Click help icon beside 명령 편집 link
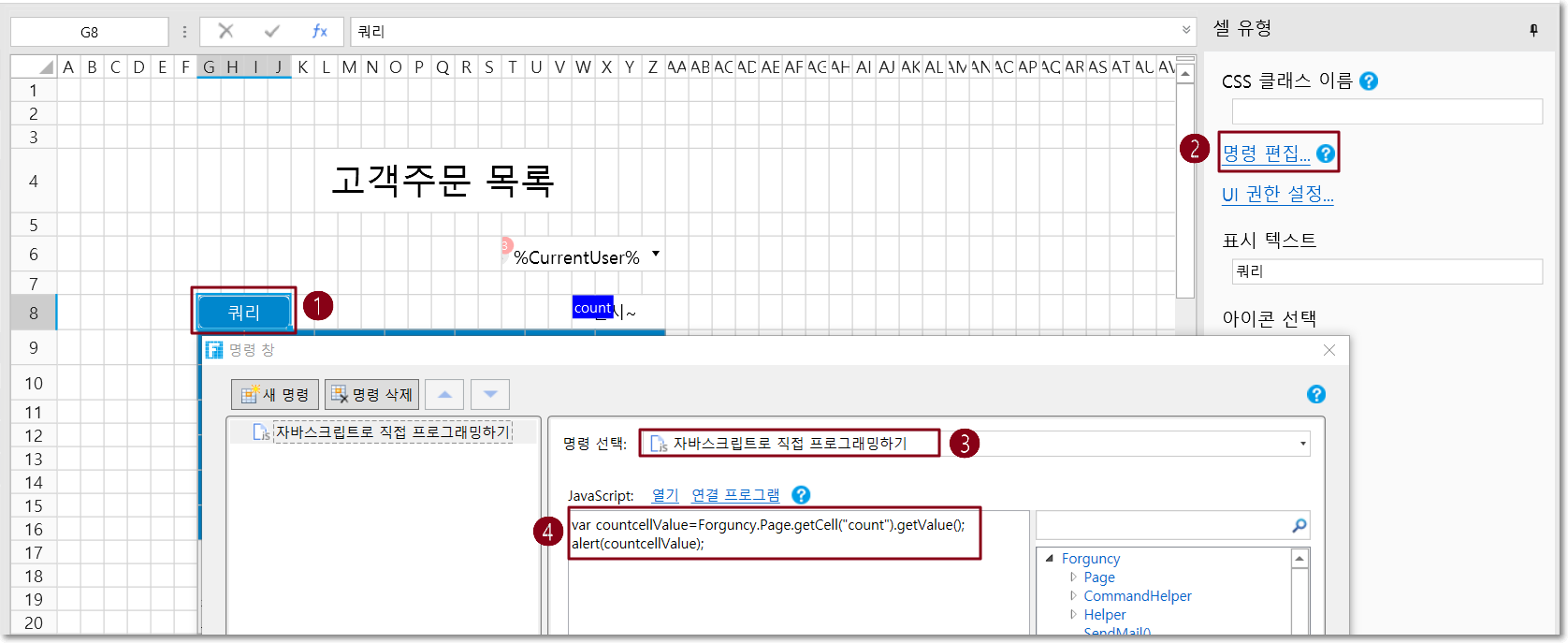Viewport: 1568px width, 643px height. 1326,153
